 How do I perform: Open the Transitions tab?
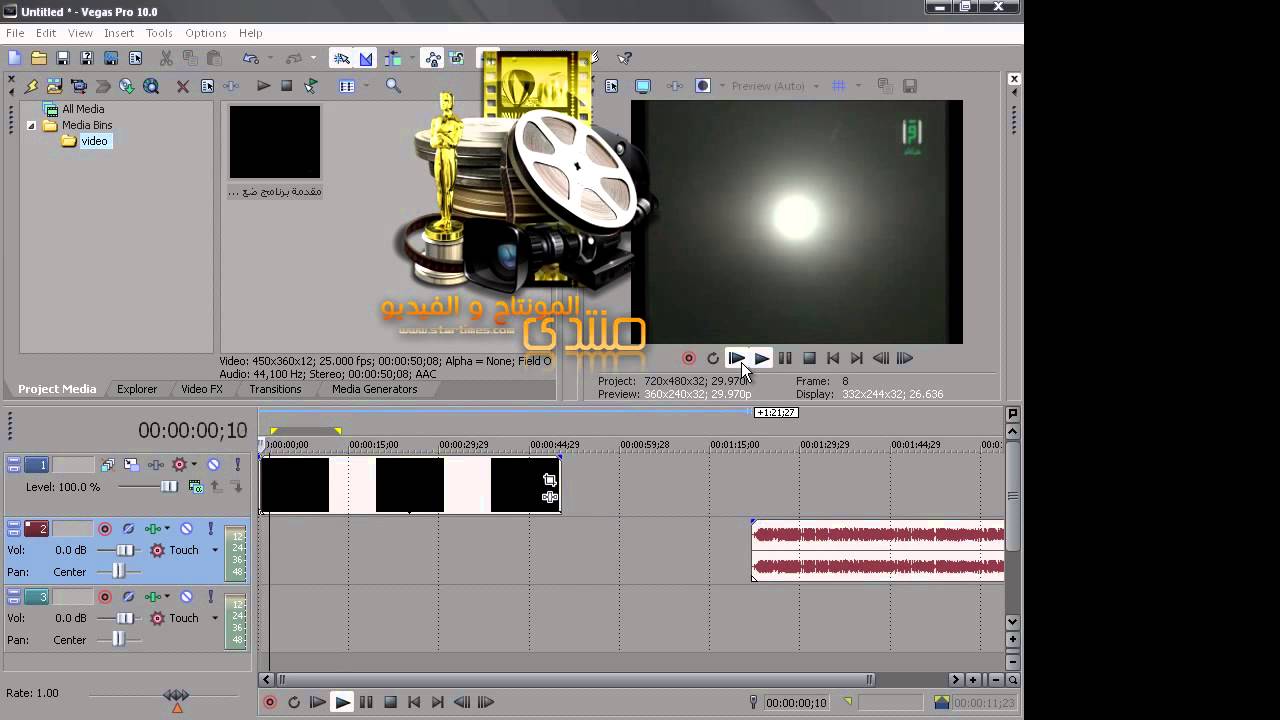tap(275, 389)
